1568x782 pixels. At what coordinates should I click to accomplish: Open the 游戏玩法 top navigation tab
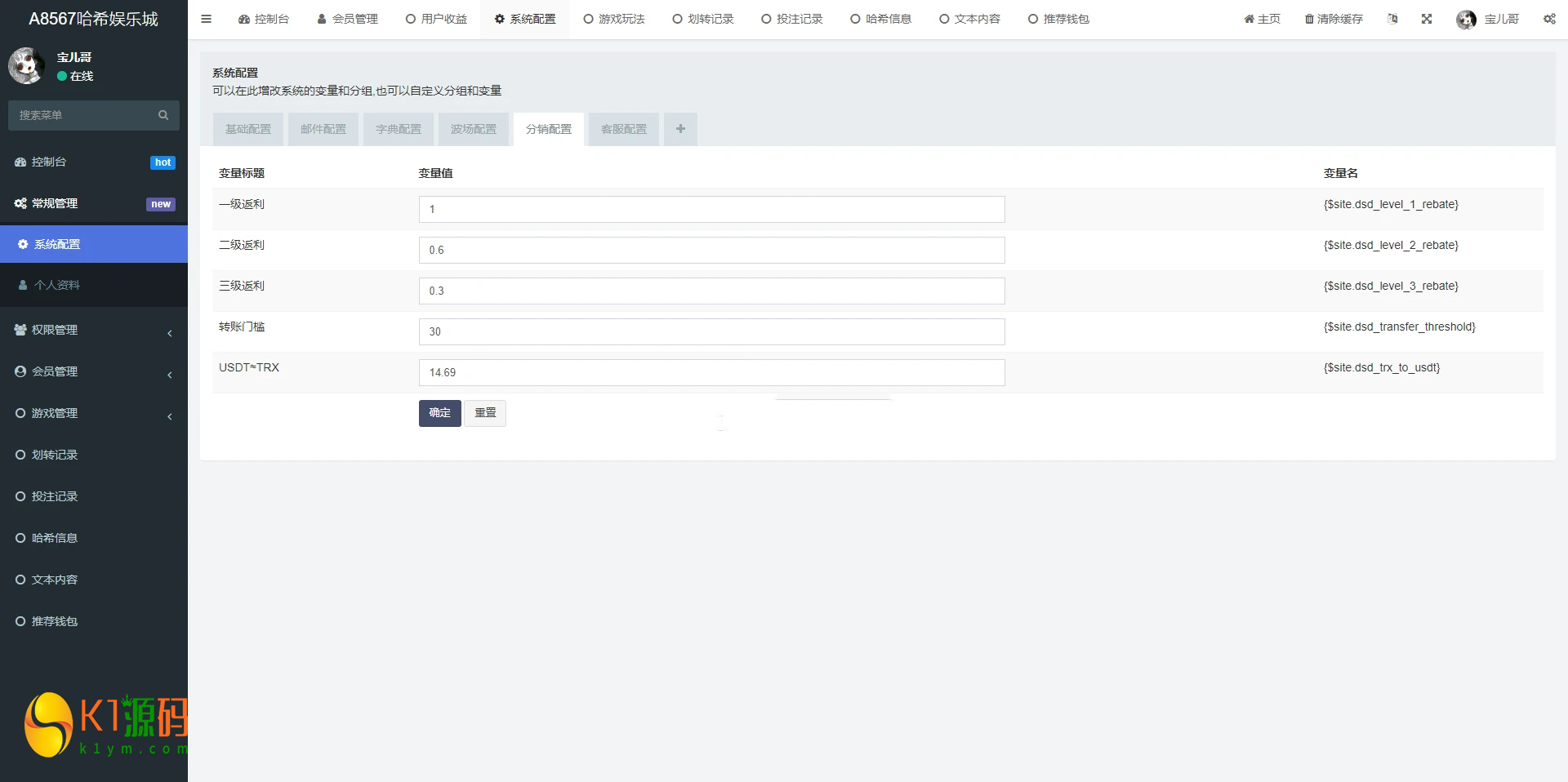tap(614, 19)
